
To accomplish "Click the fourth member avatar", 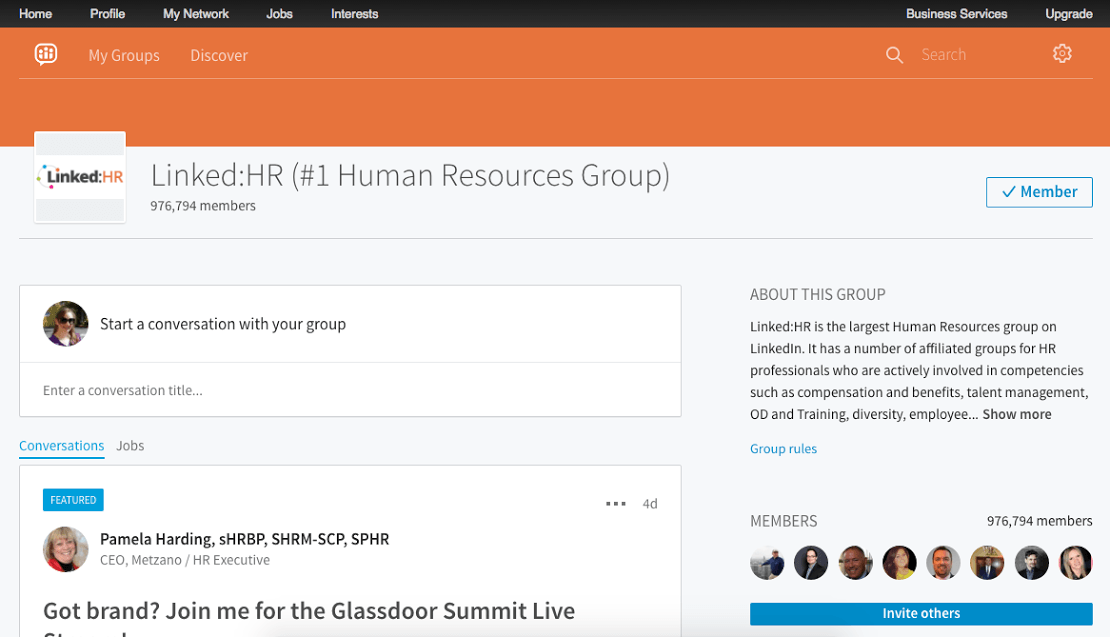I will (x=899, y=563).
